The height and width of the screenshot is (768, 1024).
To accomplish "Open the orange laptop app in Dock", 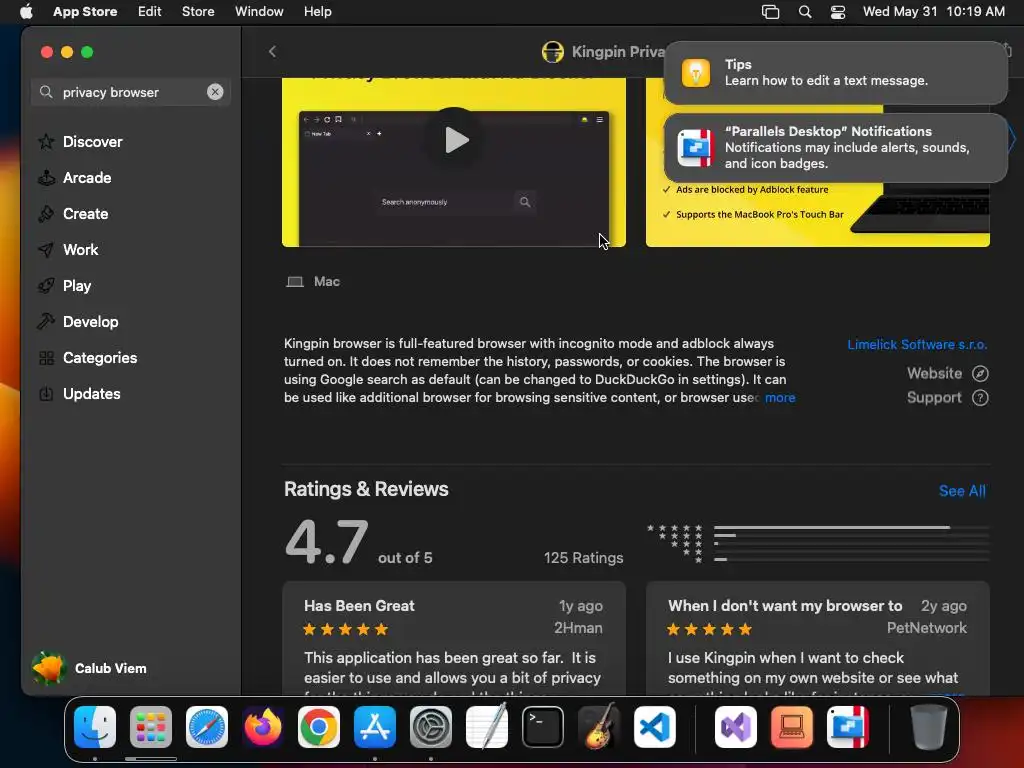I will [x=792, y=727].
